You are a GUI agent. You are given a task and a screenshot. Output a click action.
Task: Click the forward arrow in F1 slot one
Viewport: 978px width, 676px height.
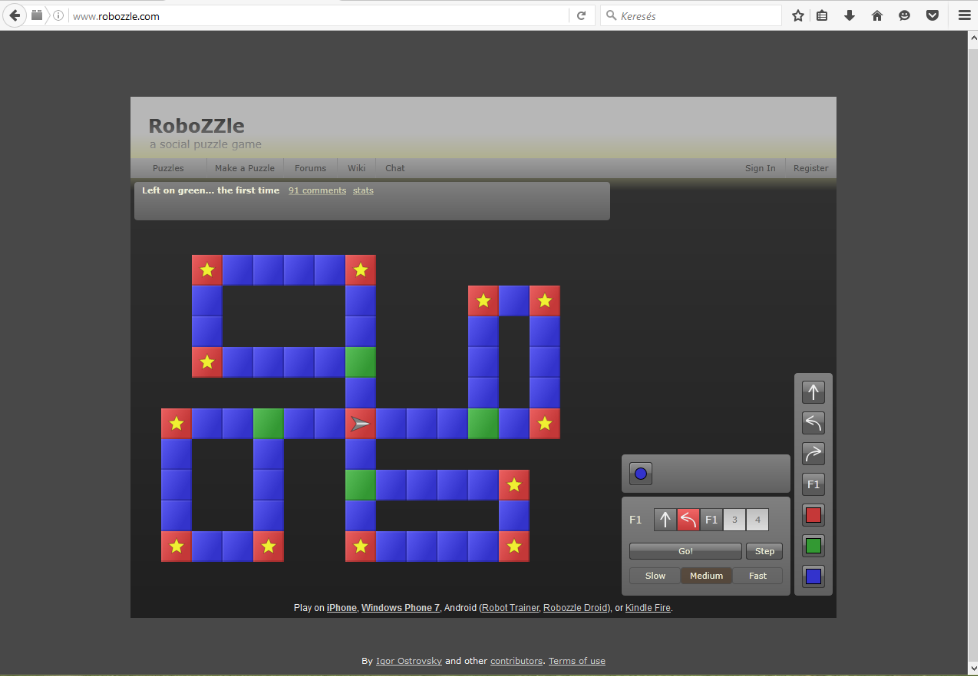point(665,519)
